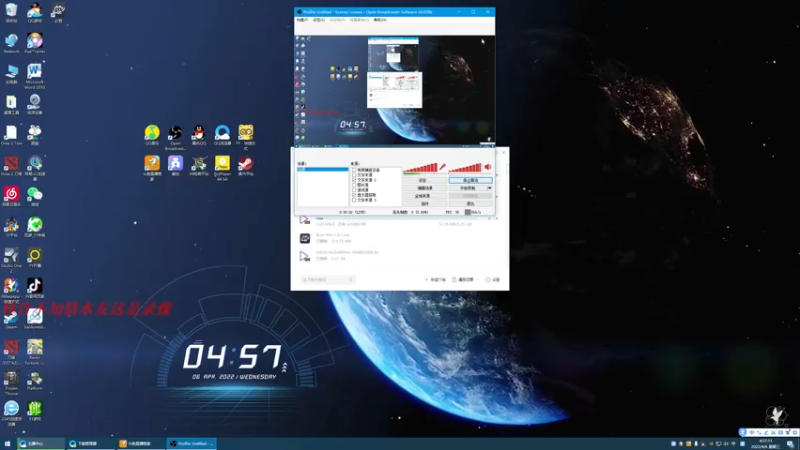Toggle the 显示器获取 source checkbox in OBS

[354, 195]
